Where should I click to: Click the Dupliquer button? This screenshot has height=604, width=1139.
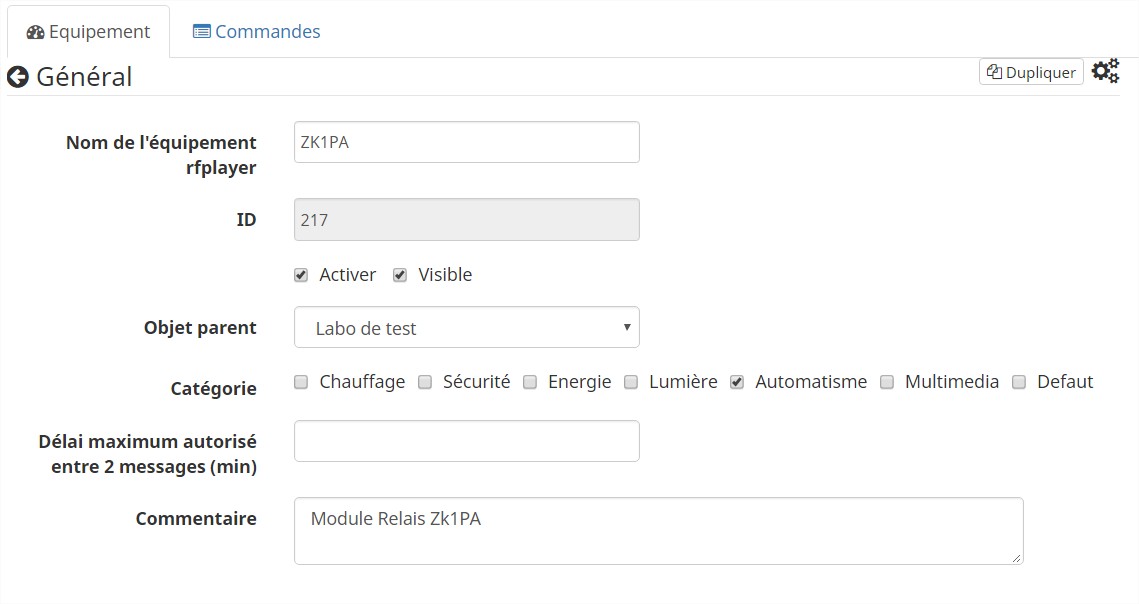[x=1031, y=72]
